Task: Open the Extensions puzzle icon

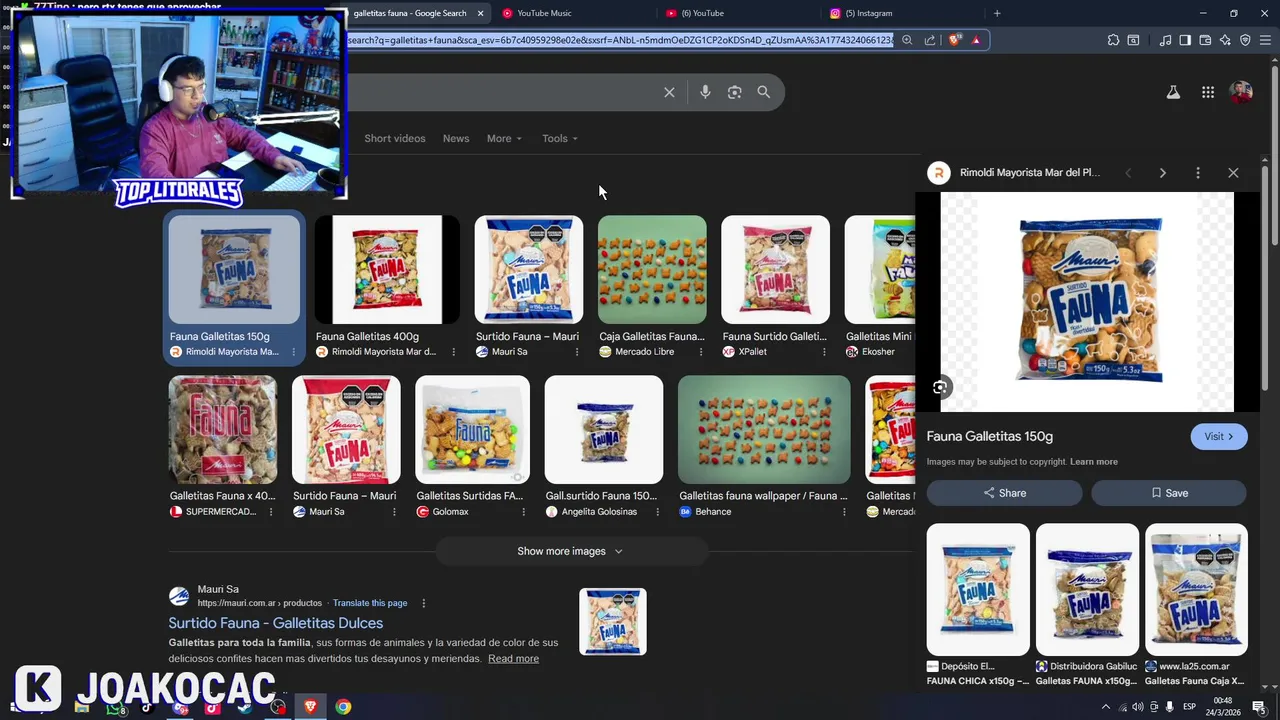Action: click(x=1113, y=40)
